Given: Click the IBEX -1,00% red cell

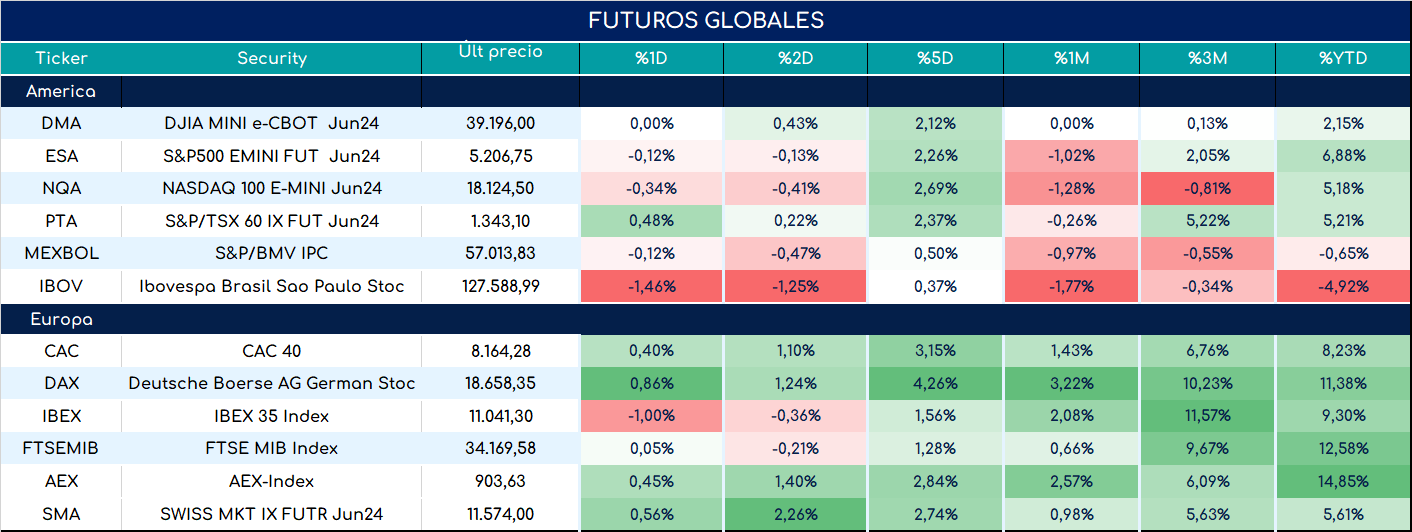Looking at the screenshot, I should tap(651, 416).
